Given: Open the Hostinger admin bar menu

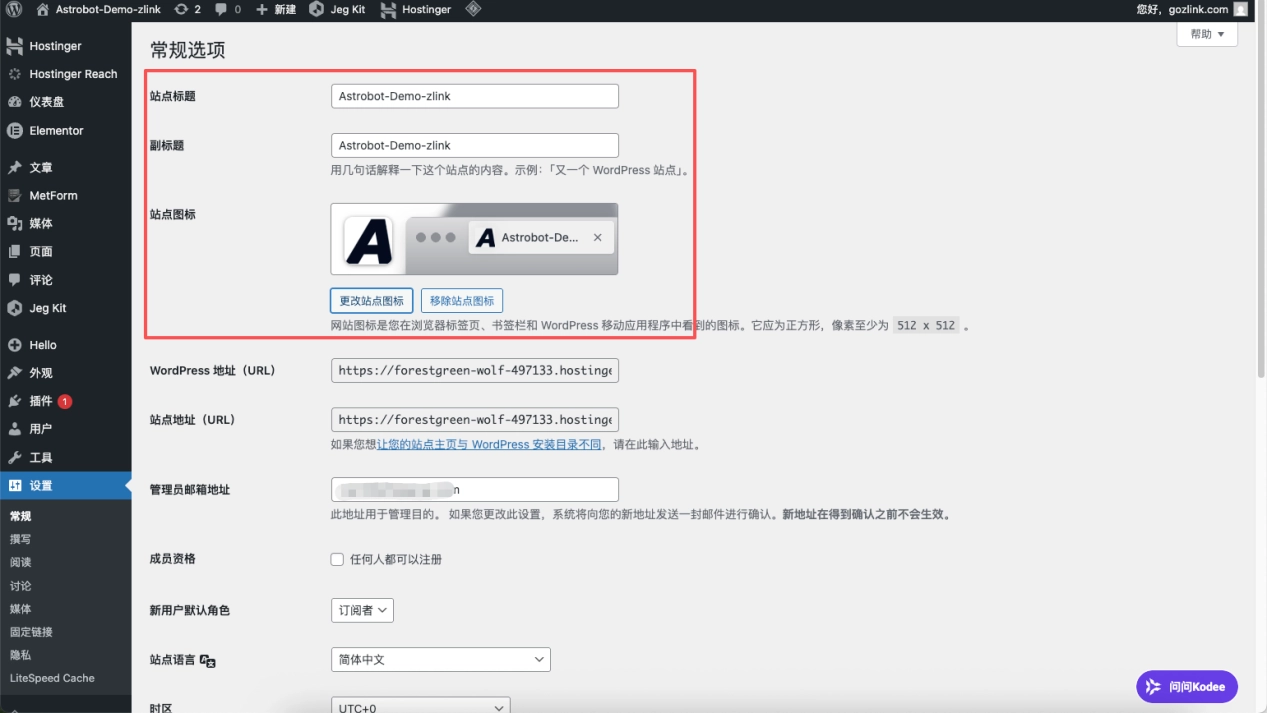Looking at the screenshot, I should coord(418,9).
